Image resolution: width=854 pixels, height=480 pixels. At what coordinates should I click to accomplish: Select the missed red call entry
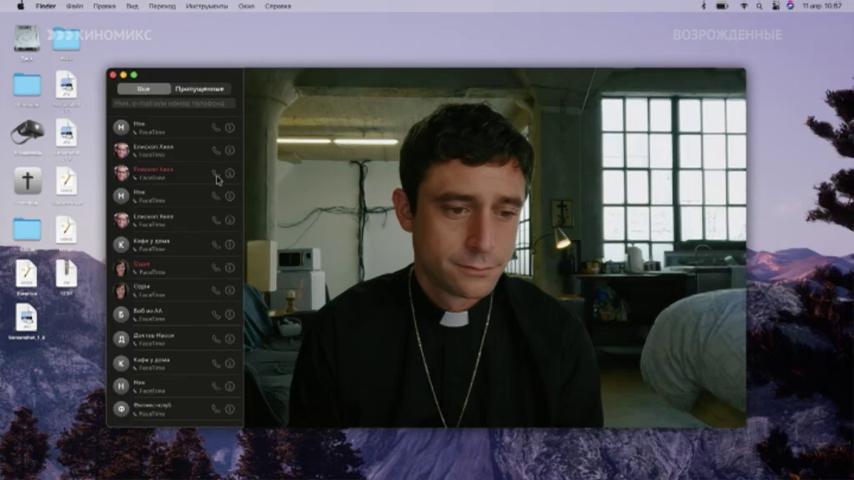pos(160,173)
